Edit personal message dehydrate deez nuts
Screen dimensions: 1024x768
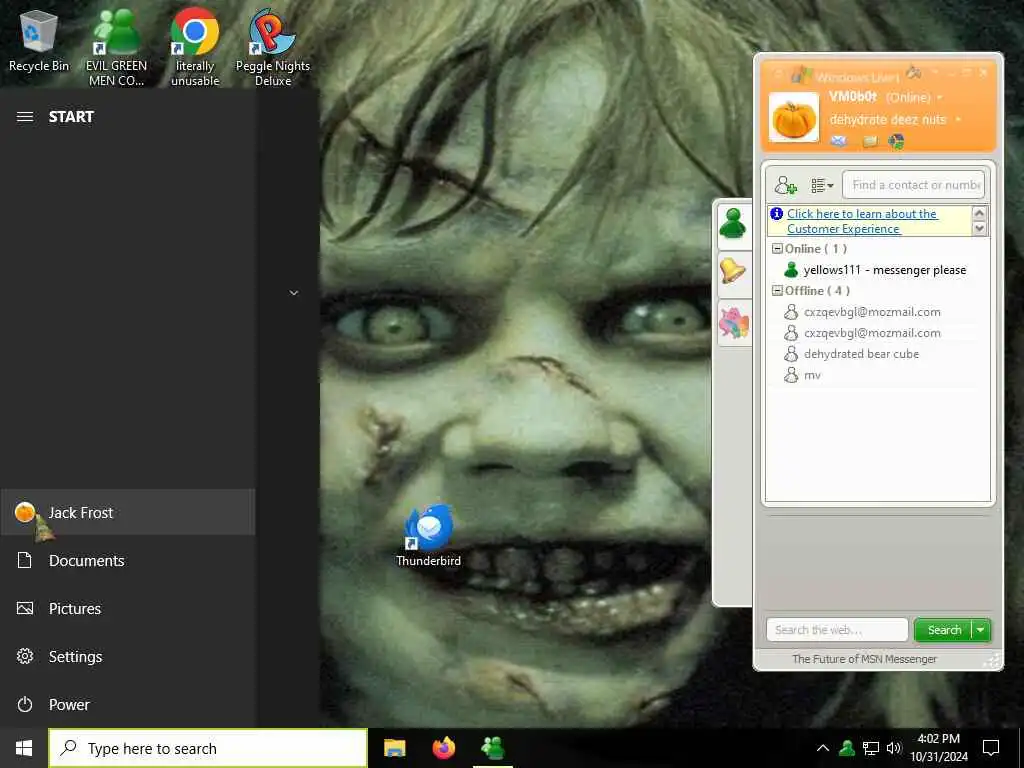pos(888,120)
